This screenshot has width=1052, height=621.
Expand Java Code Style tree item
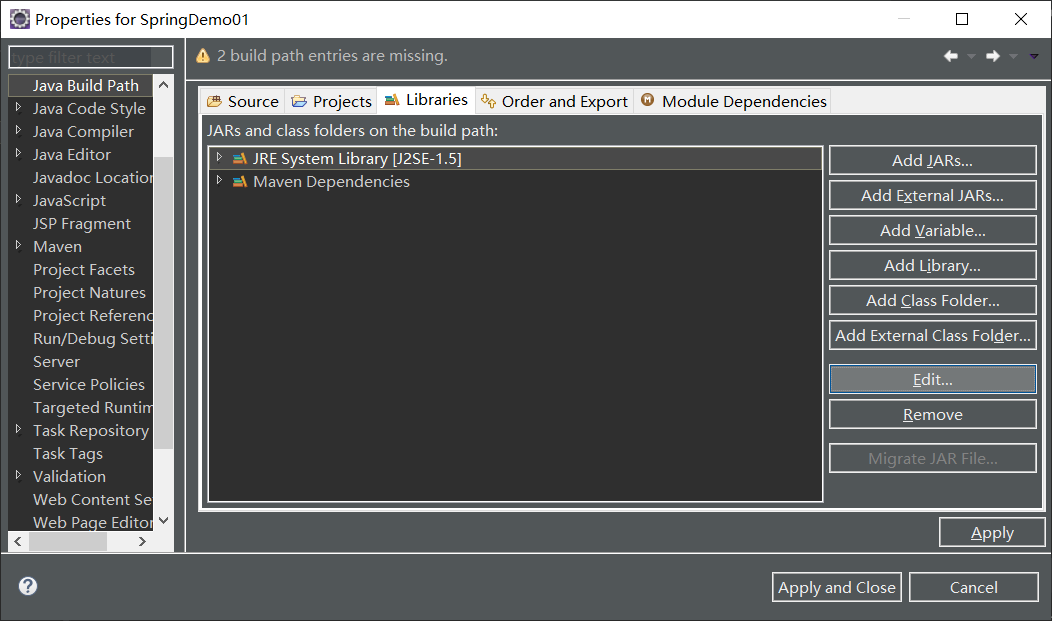[18, 107]
